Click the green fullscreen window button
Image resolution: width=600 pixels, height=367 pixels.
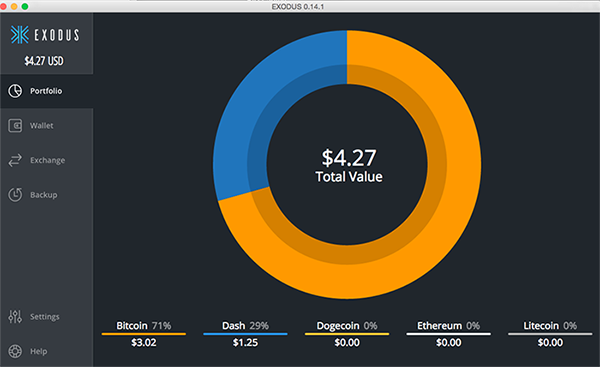25,7
